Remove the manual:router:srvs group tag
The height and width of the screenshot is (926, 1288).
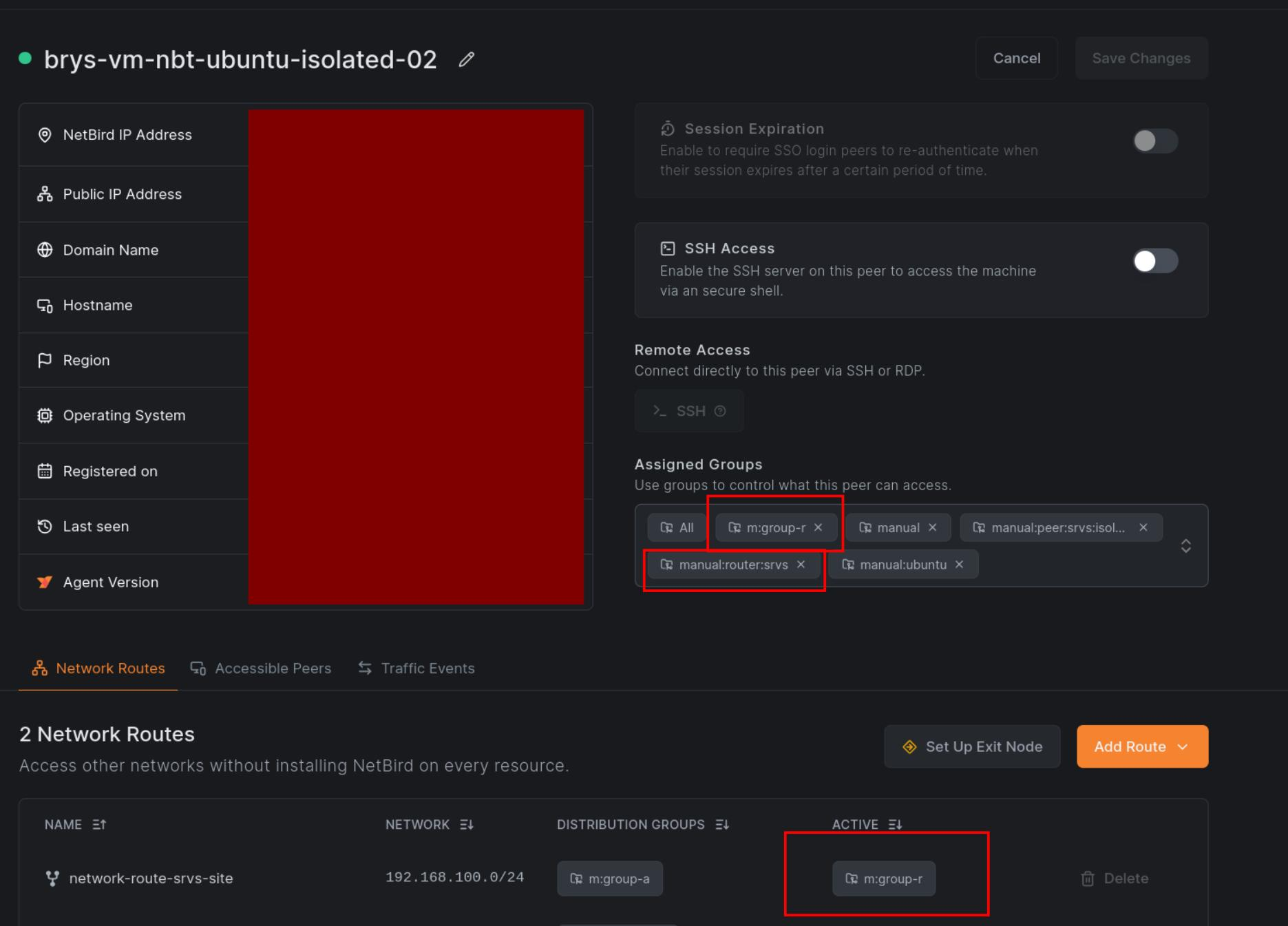click(x=801, y=565)
